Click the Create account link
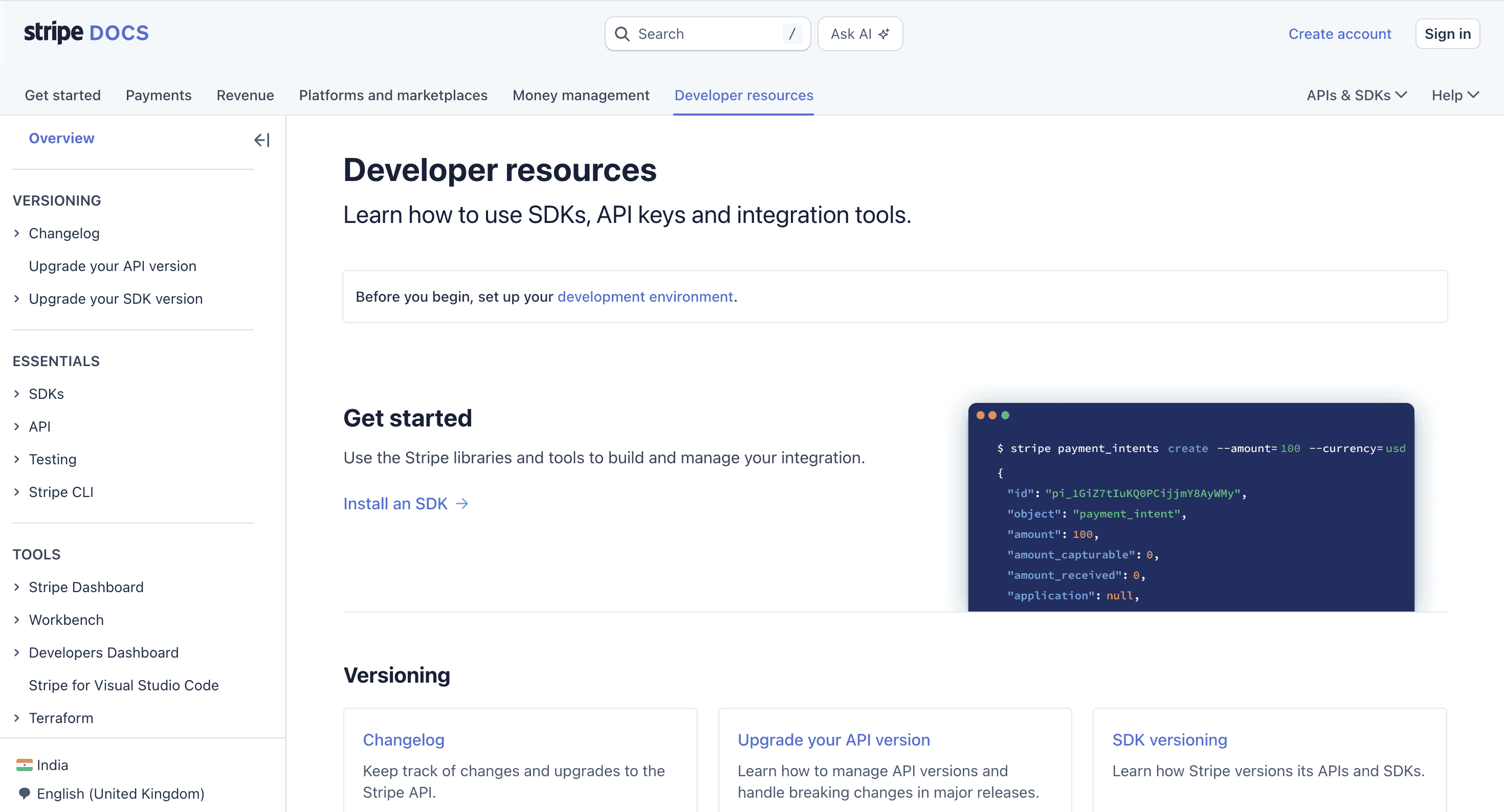The height and width of the screenshot is (812, 1504). 1340,34
